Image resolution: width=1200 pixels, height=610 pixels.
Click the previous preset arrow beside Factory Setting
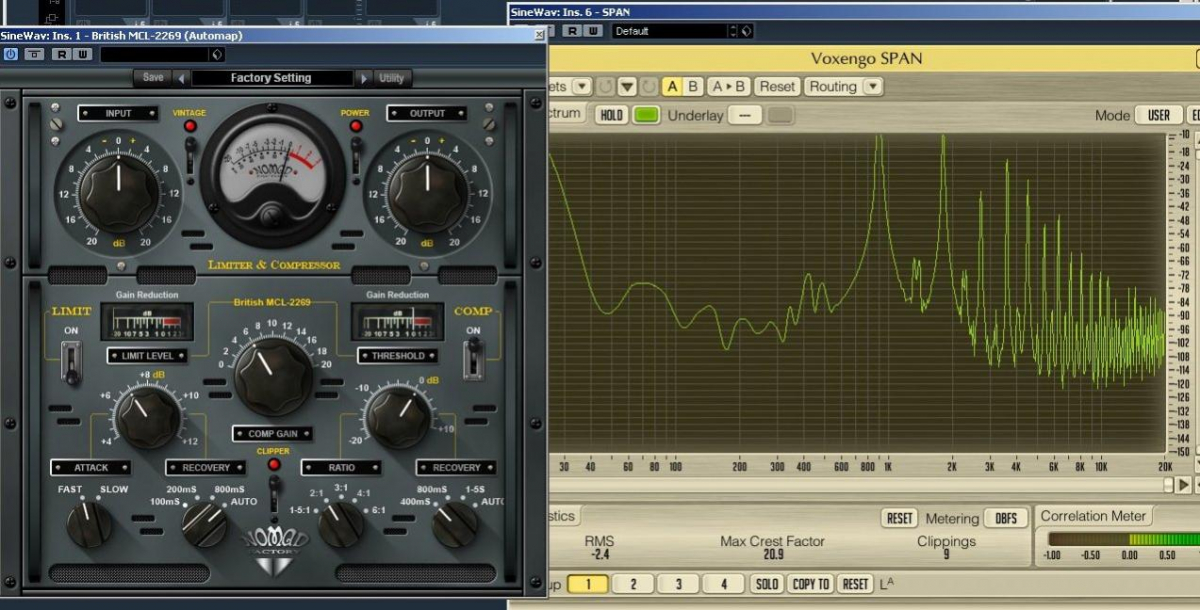coord(181,78)
